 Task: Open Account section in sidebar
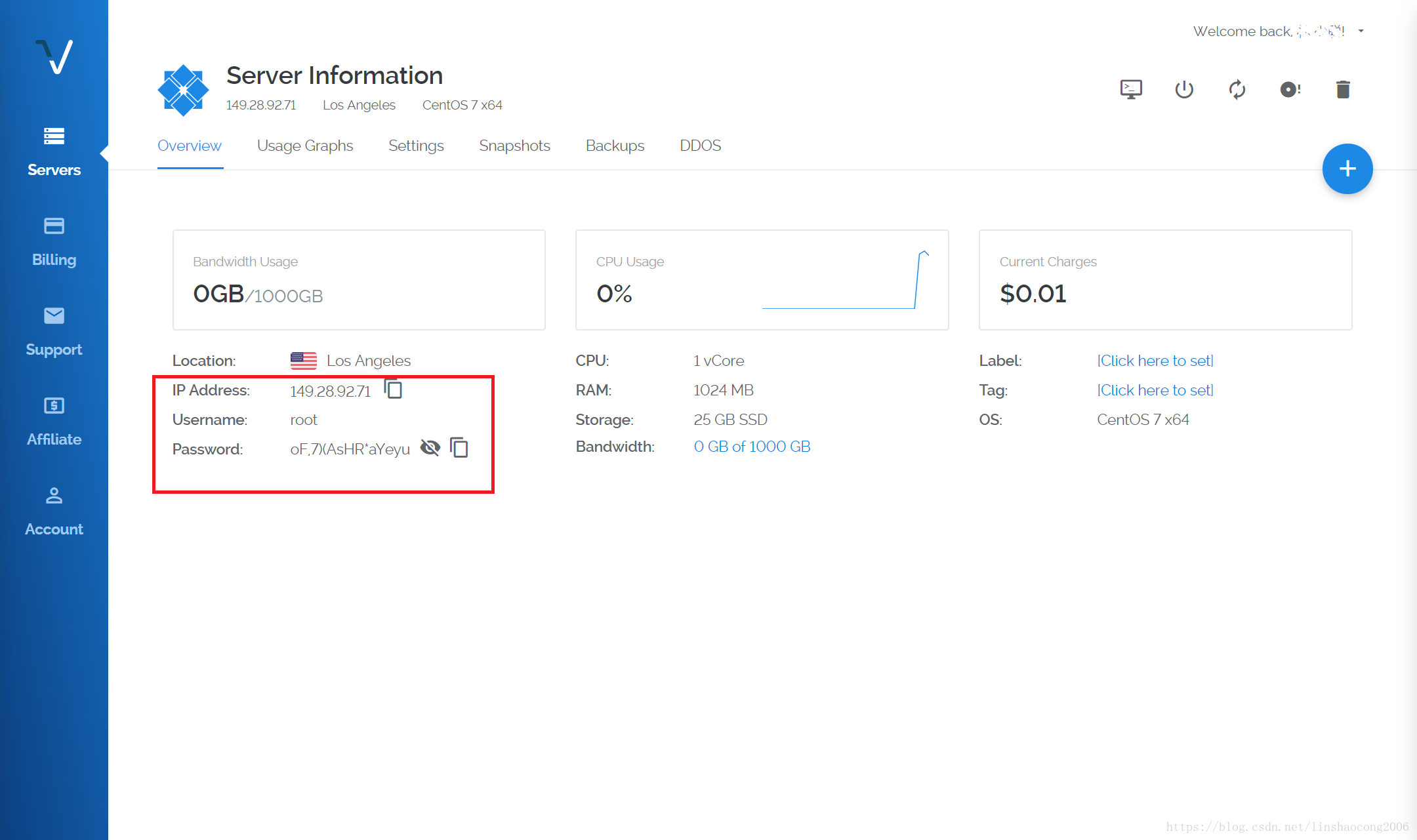click(54, 511)
